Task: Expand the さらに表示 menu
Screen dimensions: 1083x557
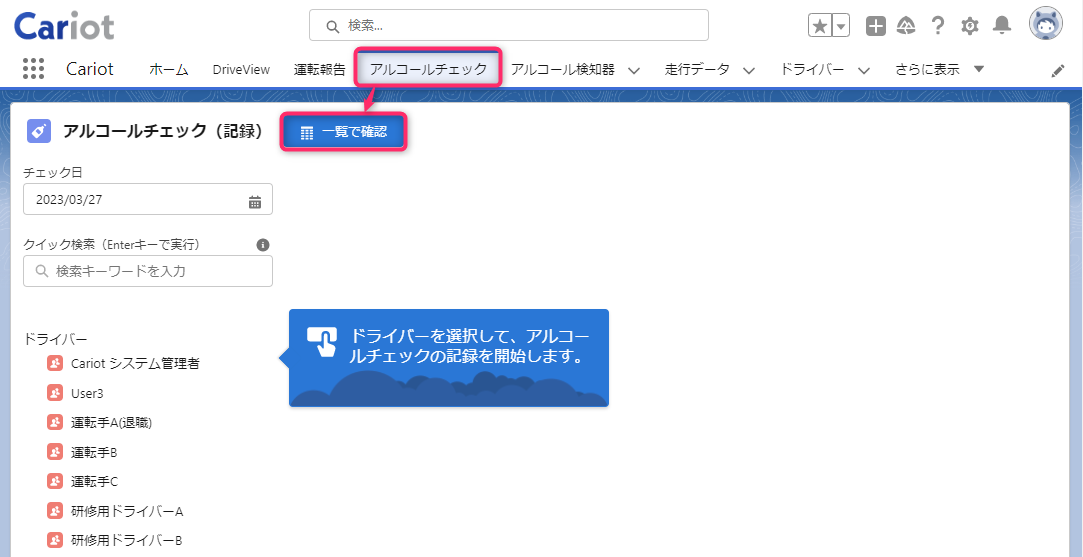Action: point(939,69)
